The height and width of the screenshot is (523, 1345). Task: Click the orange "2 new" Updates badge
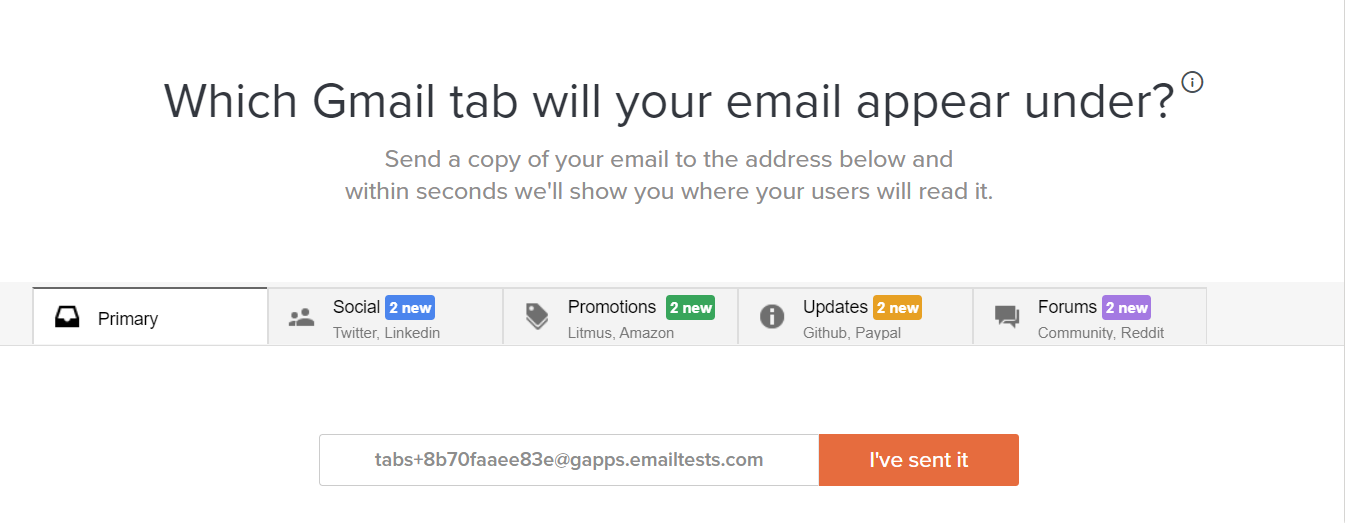tap(897, 308)
